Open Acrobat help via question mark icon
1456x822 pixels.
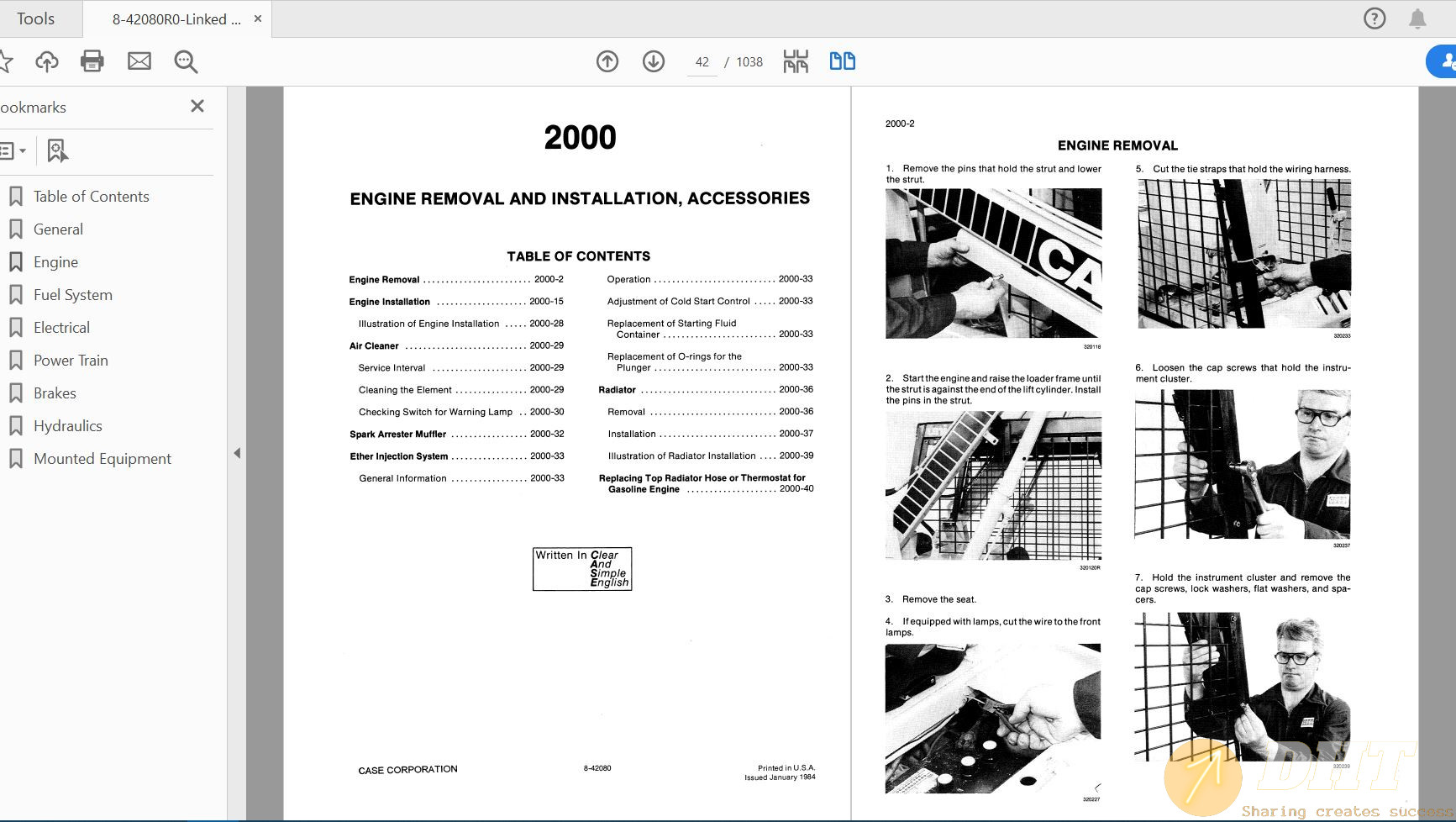pos(1375,18)
